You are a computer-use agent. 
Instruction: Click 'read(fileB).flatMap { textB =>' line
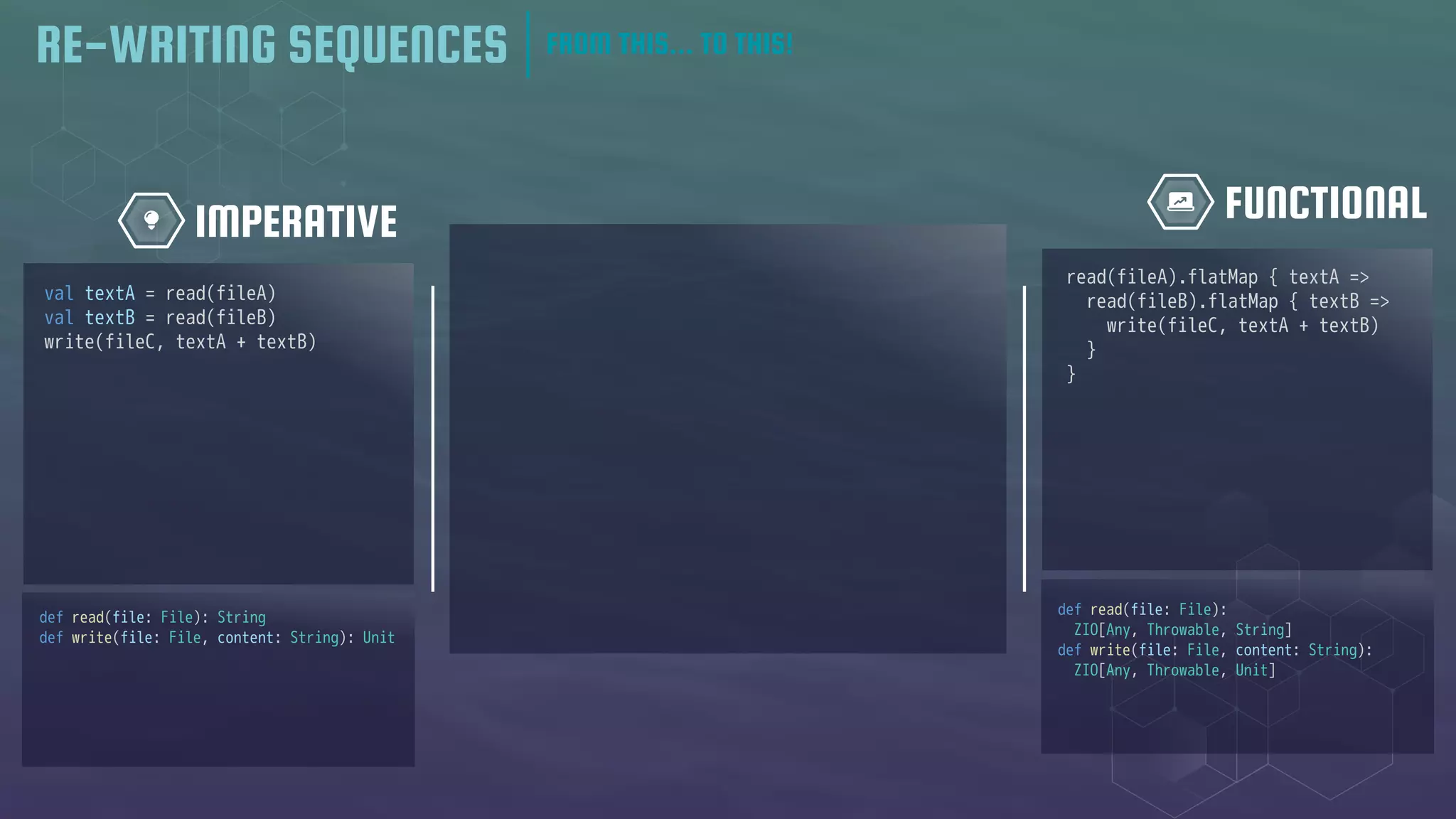pyautogui.click(x=1238, y=301)
